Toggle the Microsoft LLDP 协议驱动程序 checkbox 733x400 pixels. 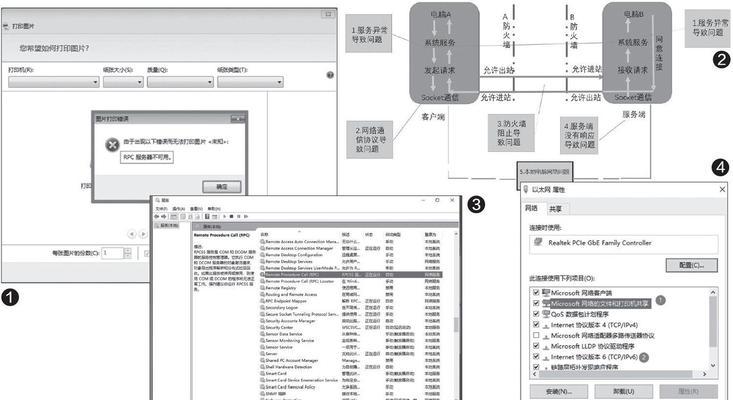(x=536, y=346)
